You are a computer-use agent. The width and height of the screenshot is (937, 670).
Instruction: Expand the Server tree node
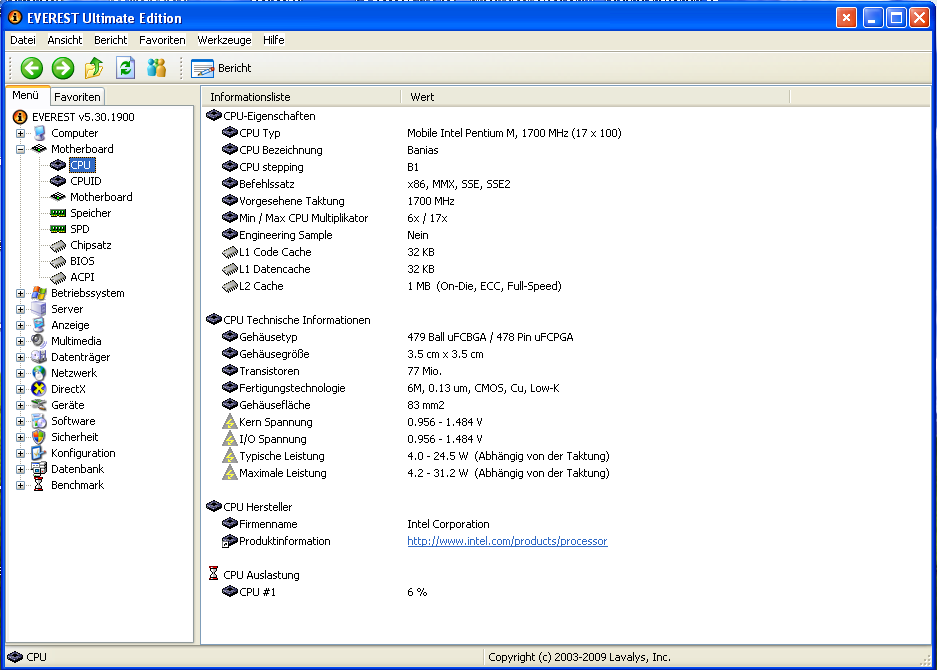tap(20, 310)
